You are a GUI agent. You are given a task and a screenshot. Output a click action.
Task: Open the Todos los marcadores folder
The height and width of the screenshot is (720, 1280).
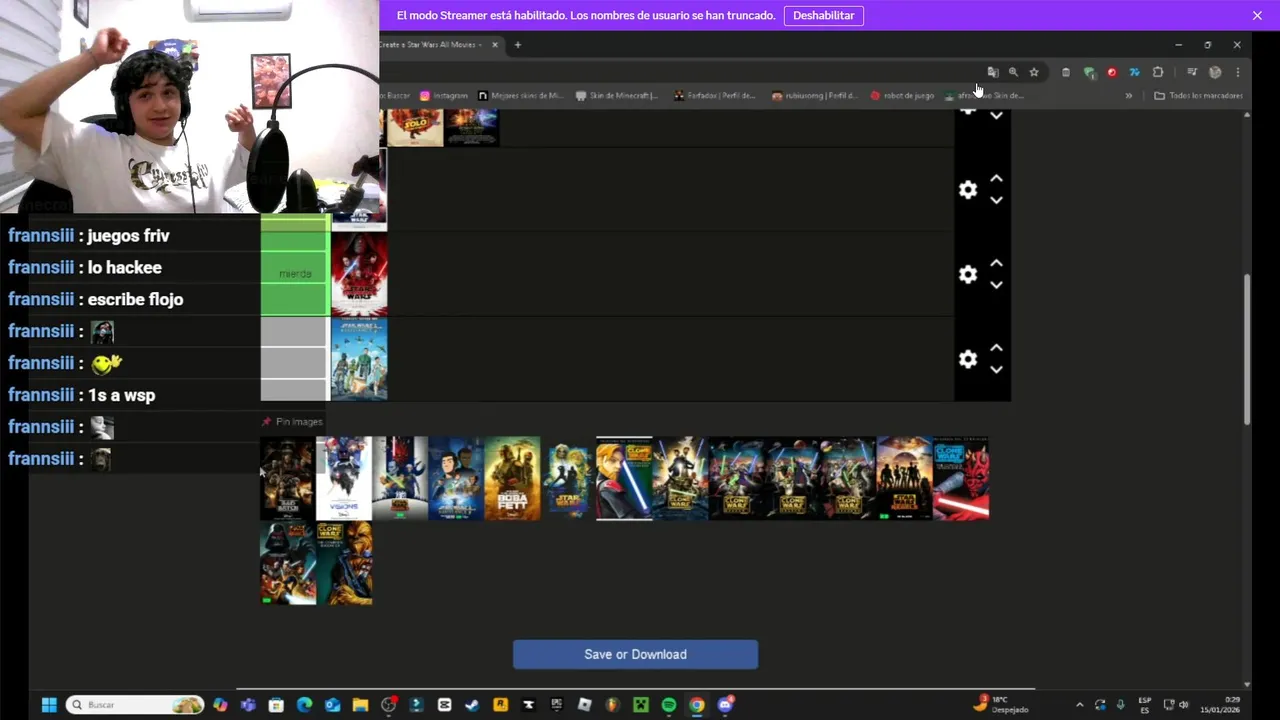point(1198,96)
